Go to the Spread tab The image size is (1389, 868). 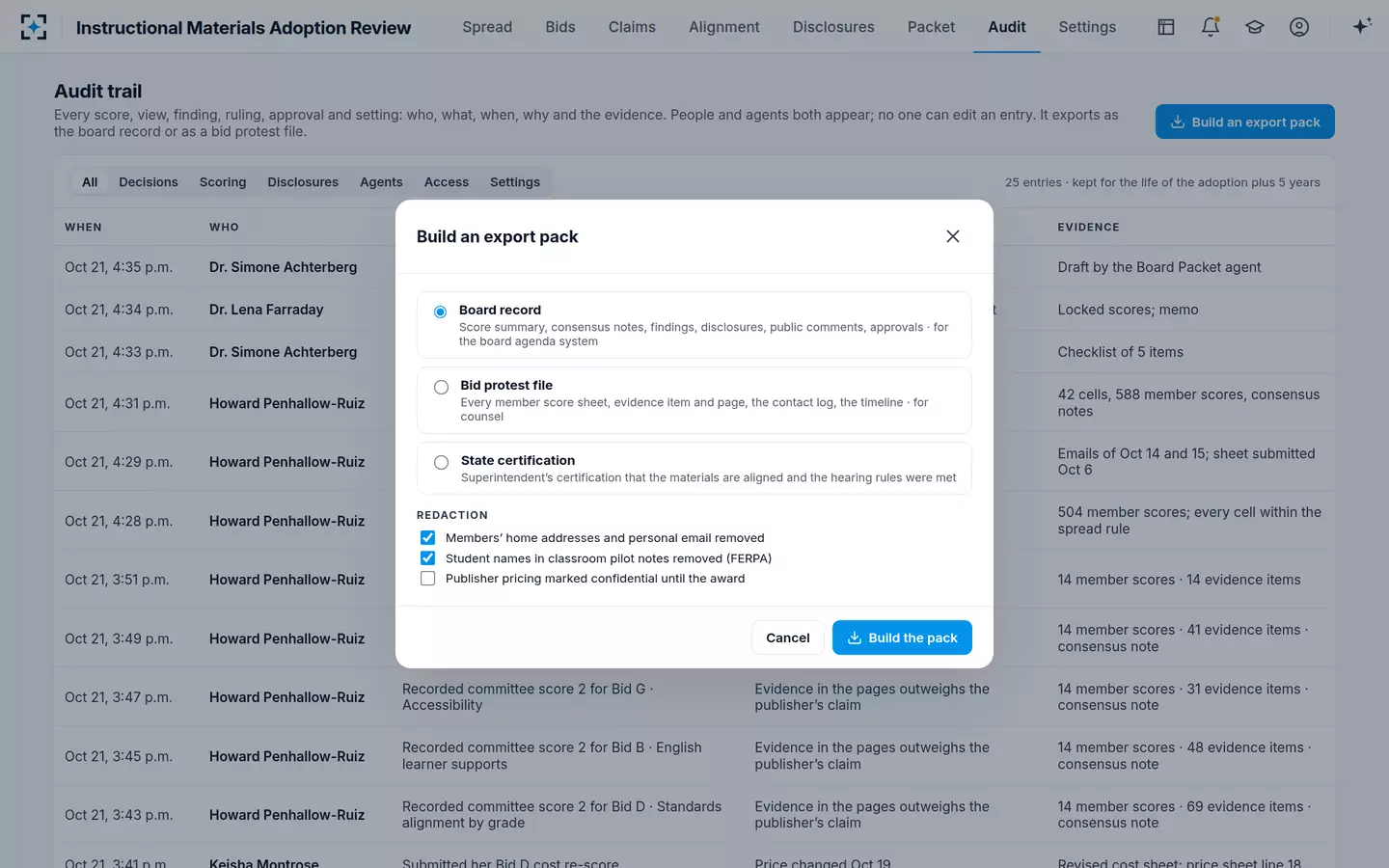(x=487, y=27)
